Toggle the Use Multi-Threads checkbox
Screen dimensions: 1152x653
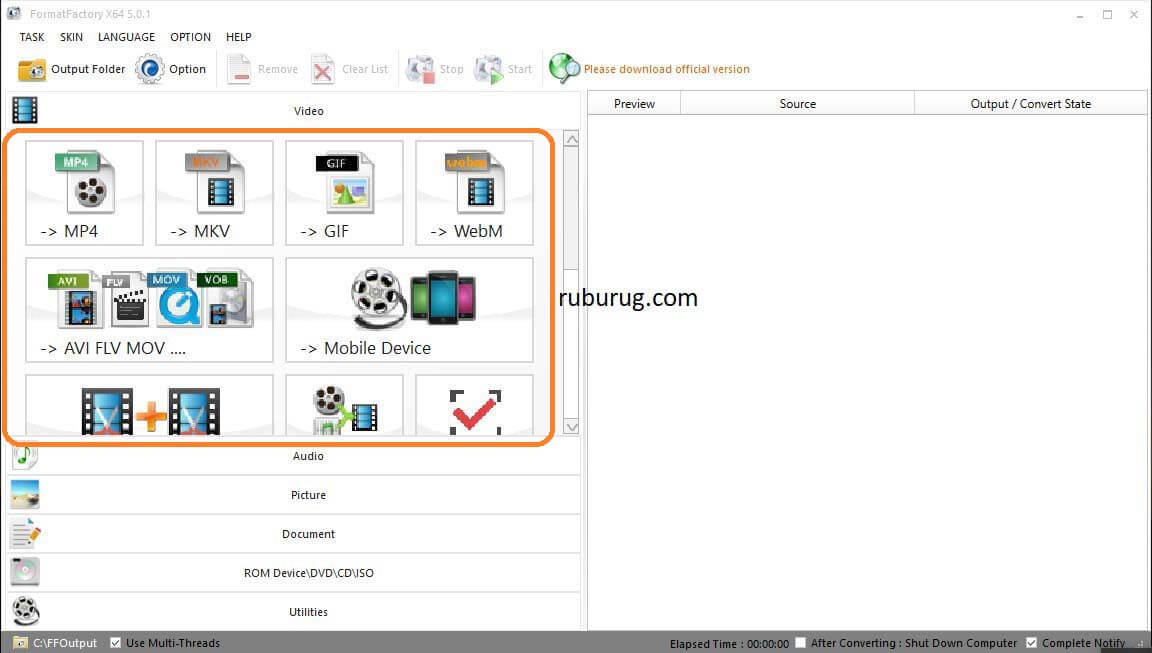115,643
